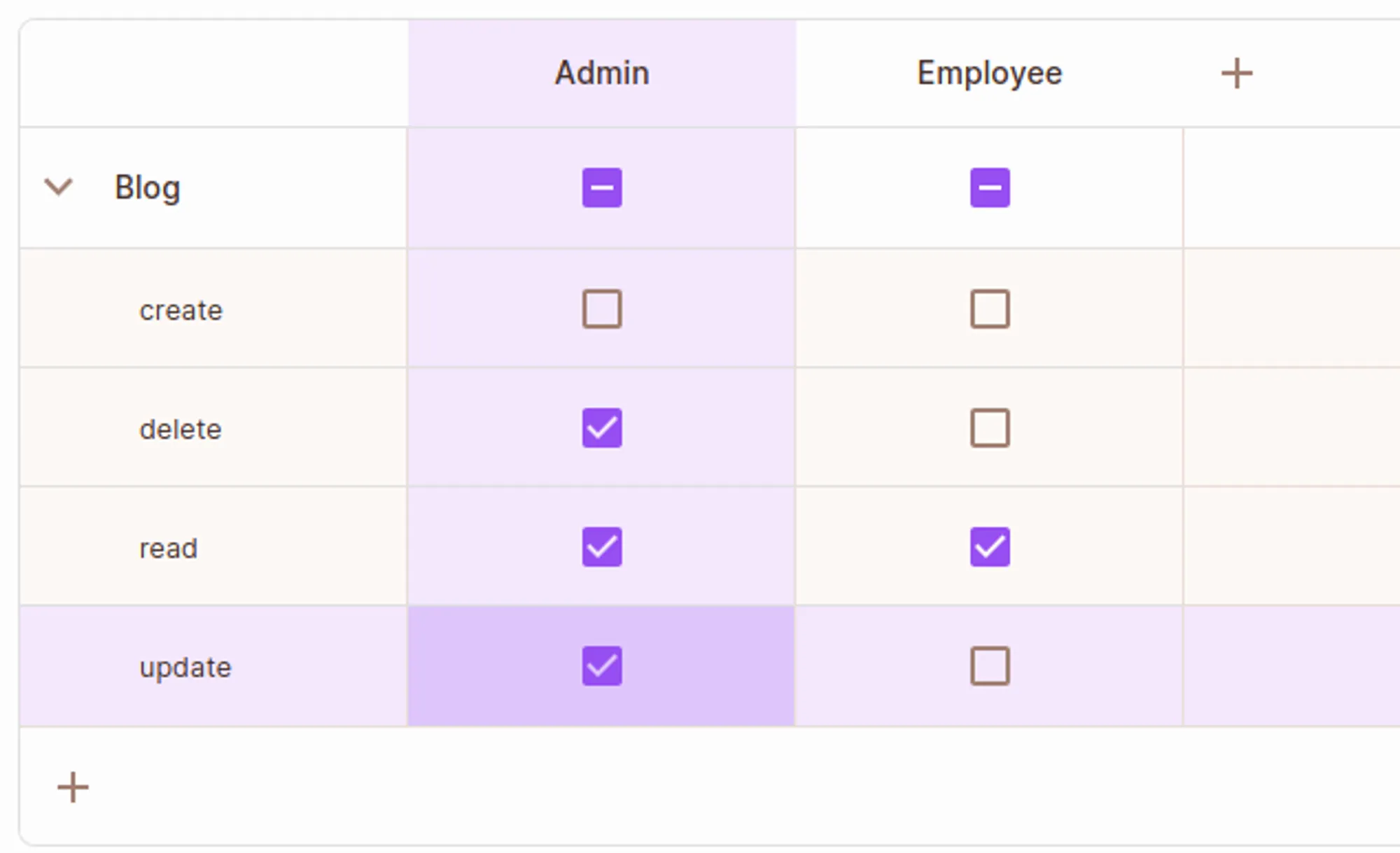Uncheck update permission for Admin
Screen dimensions: 1400x853
[x=602, y=665]
